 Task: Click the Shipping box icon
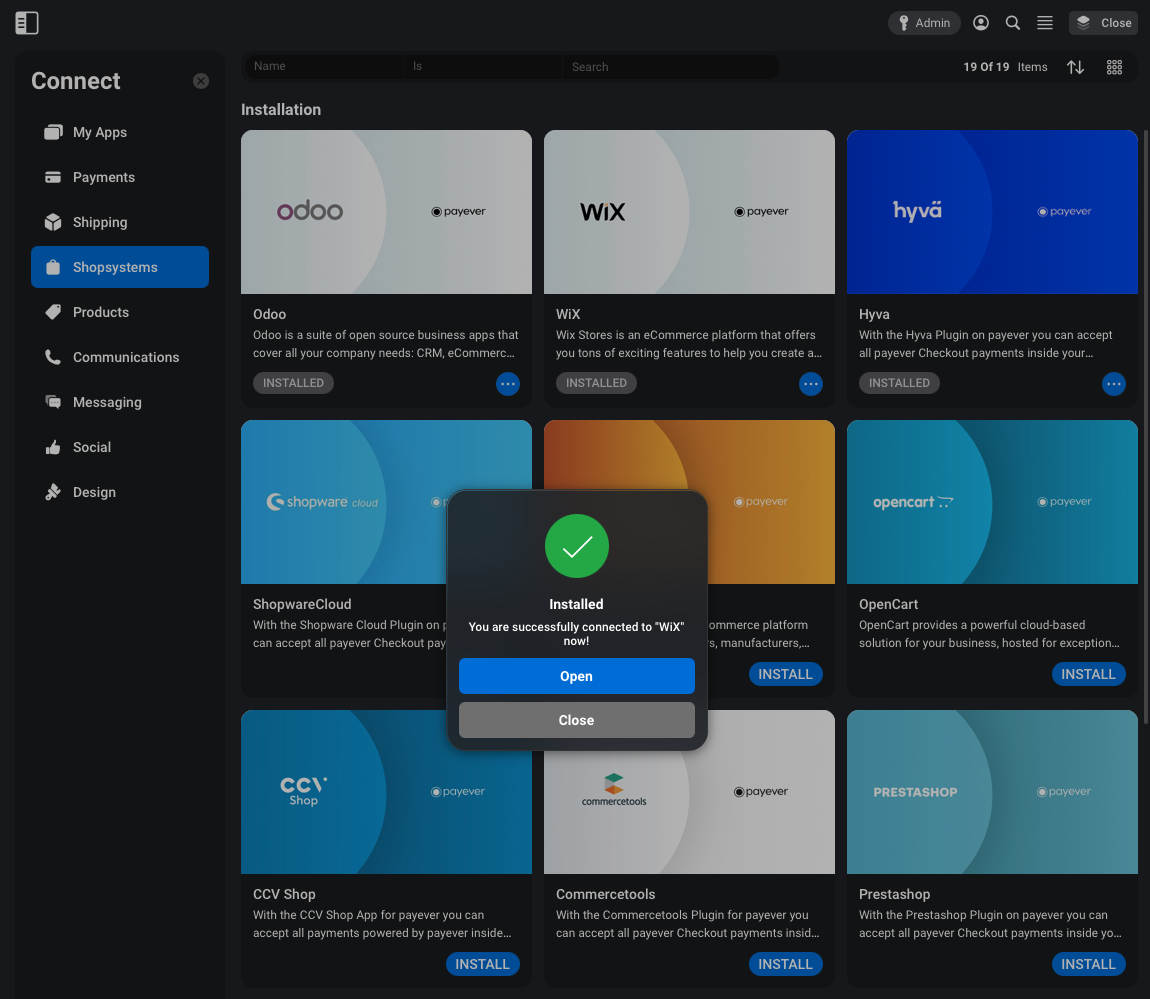click(x=53, y=222)
